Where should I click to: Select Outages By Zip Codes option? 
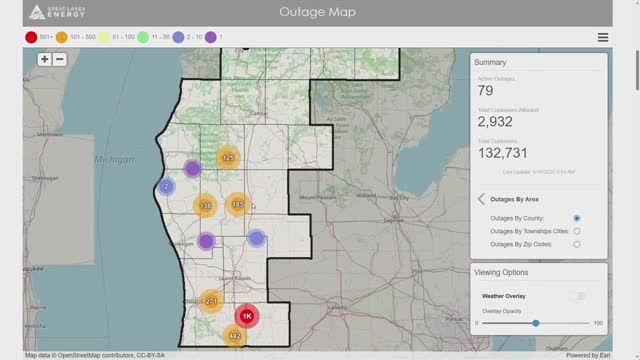pos(576,244)
